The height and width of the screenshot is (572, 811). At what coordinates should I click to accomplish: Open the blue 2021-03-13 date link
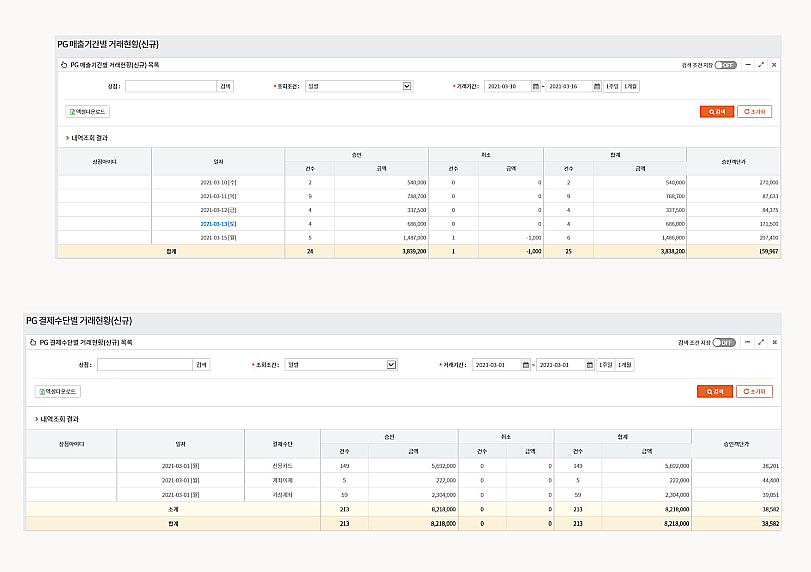point(218,224)
